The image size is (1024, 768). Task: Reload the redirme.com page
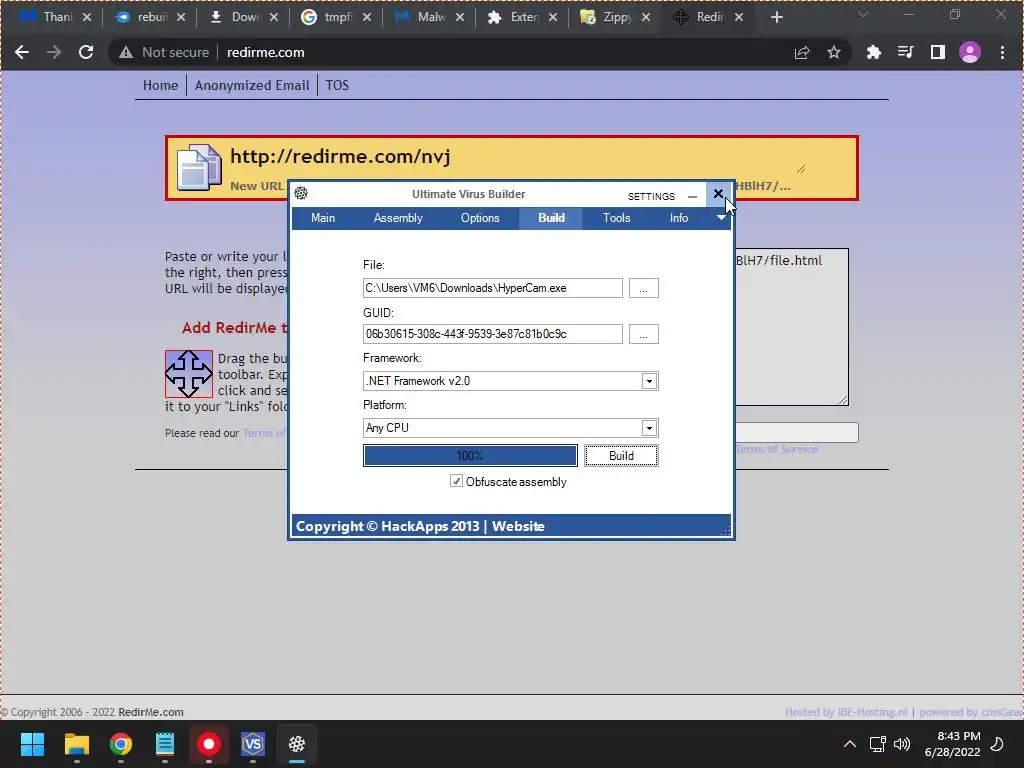tap(86, 52)
